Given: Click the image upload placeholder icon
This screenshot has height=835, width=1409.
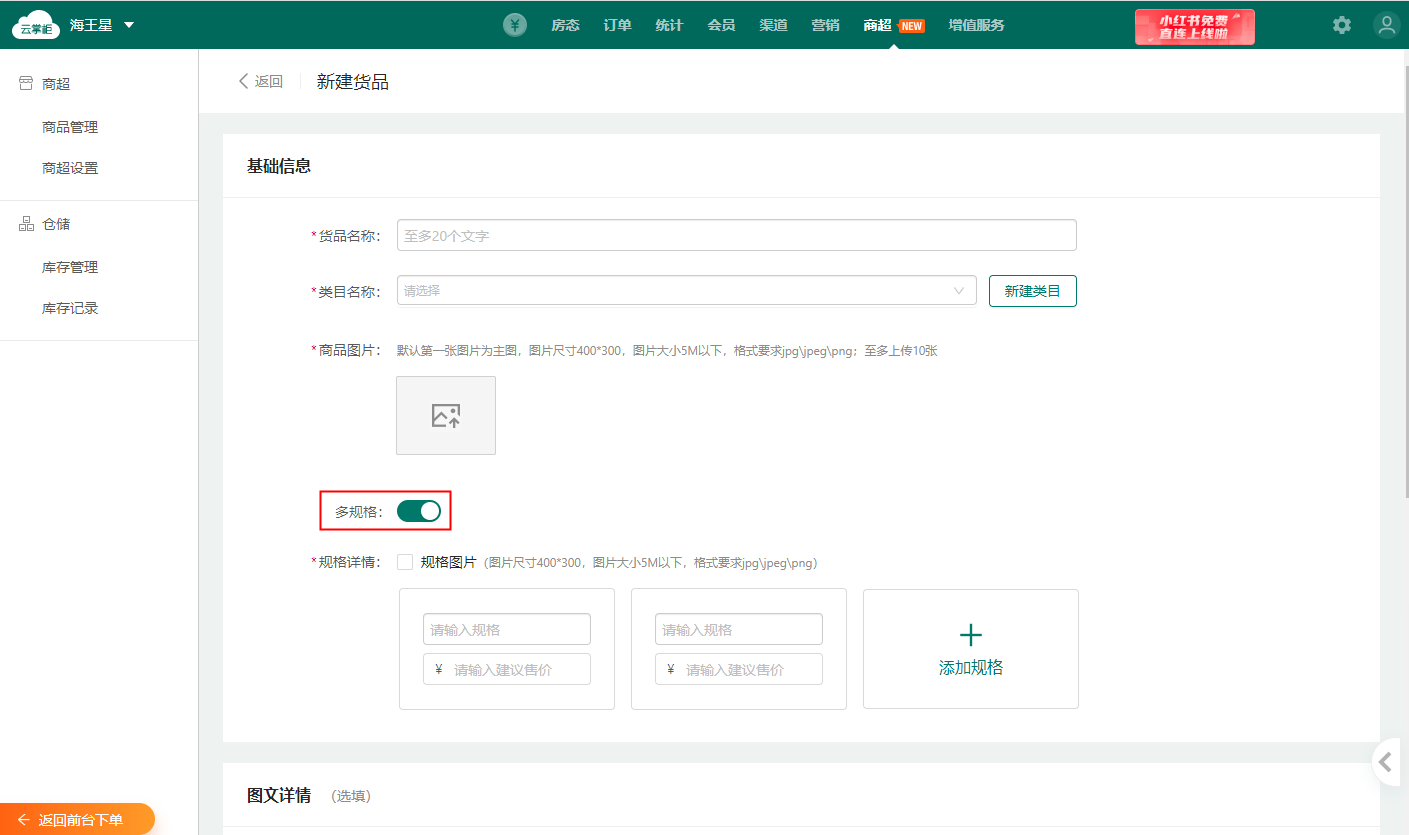Looking at the screenshot, I should [x=446, y=416].
